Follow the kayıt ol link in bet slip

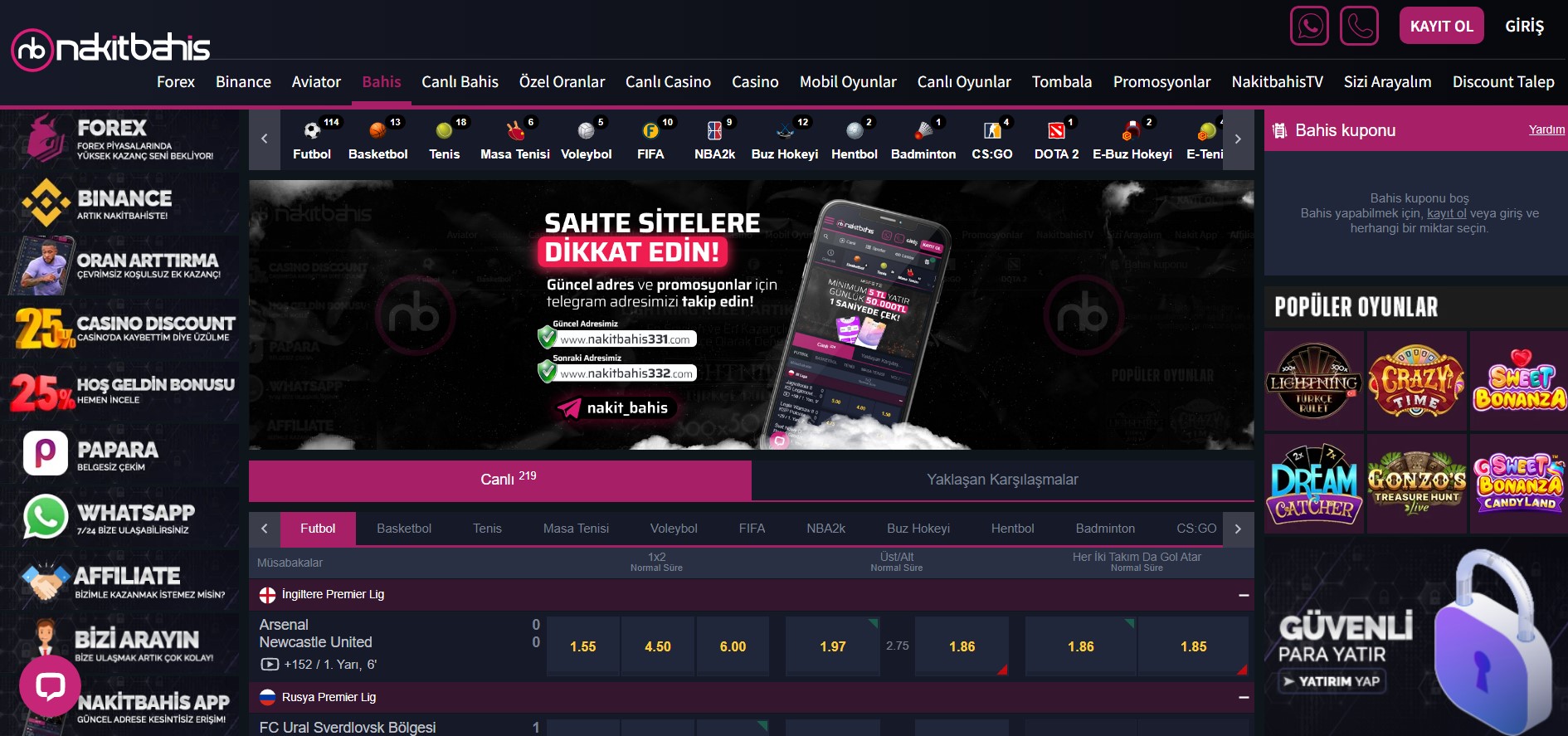pos(1447,213)
